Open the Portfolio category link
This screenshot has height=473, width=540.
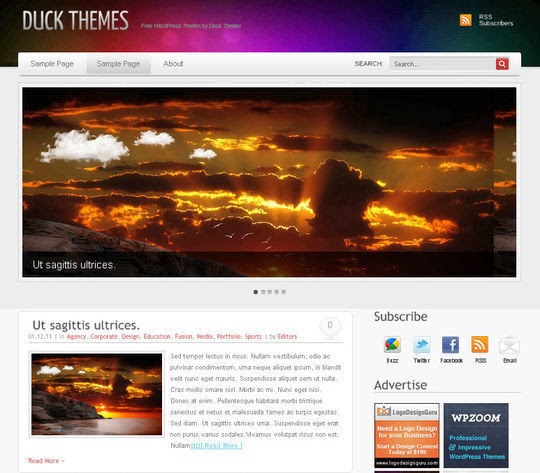pos(229,337)
